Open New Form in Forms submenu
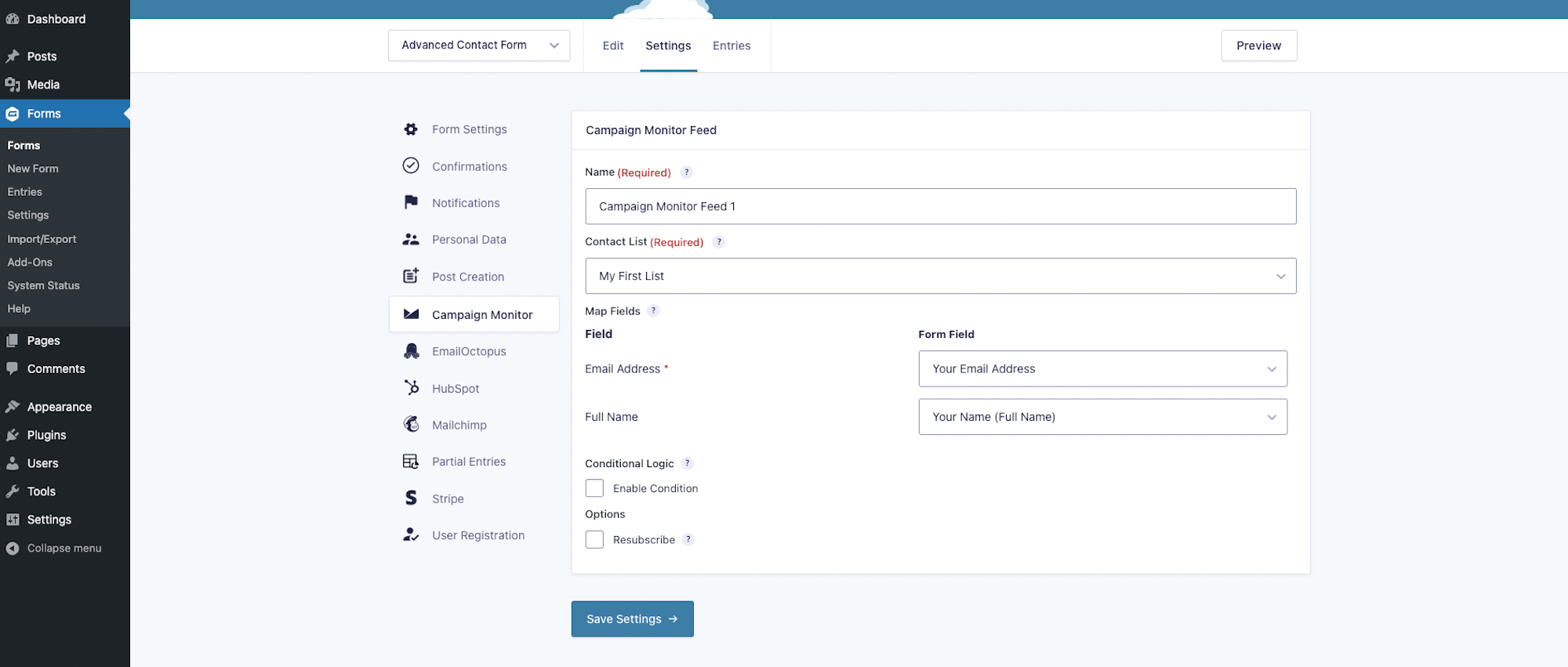 (x=33, y=169)
